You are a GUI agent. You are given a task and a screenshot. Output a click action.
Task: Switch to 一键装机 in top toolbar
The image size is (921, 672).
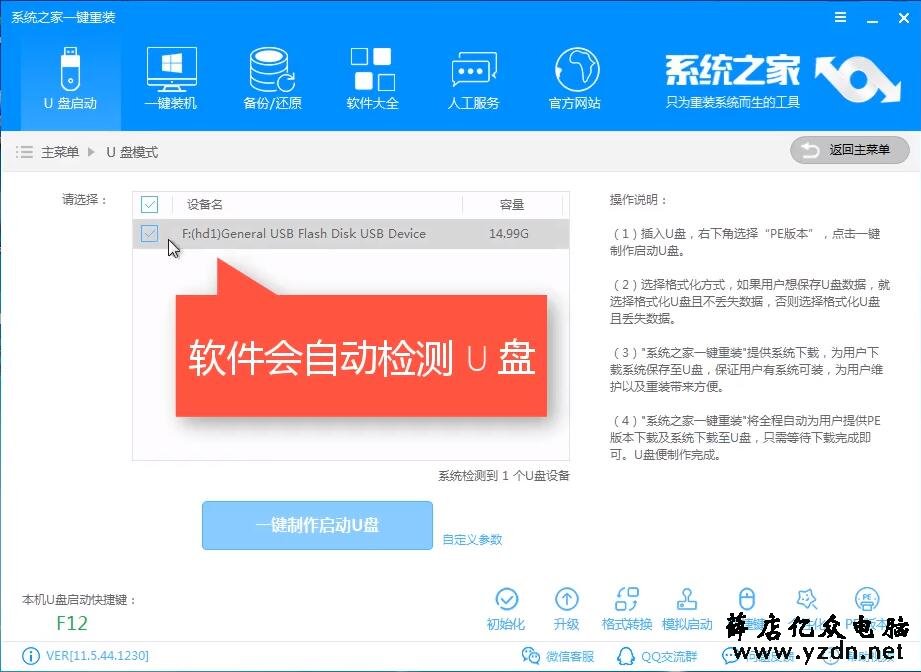[x=171, y=79]
